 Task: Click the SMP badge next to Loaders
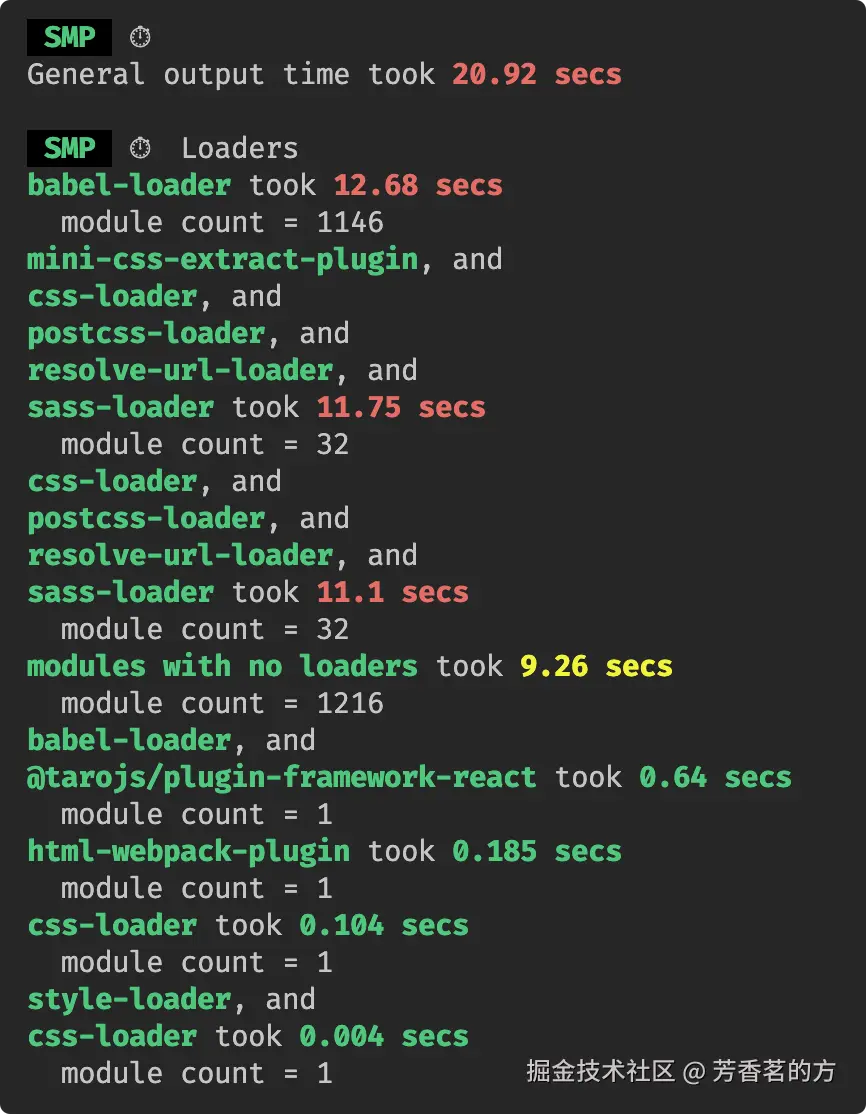[x=69, y=148]
